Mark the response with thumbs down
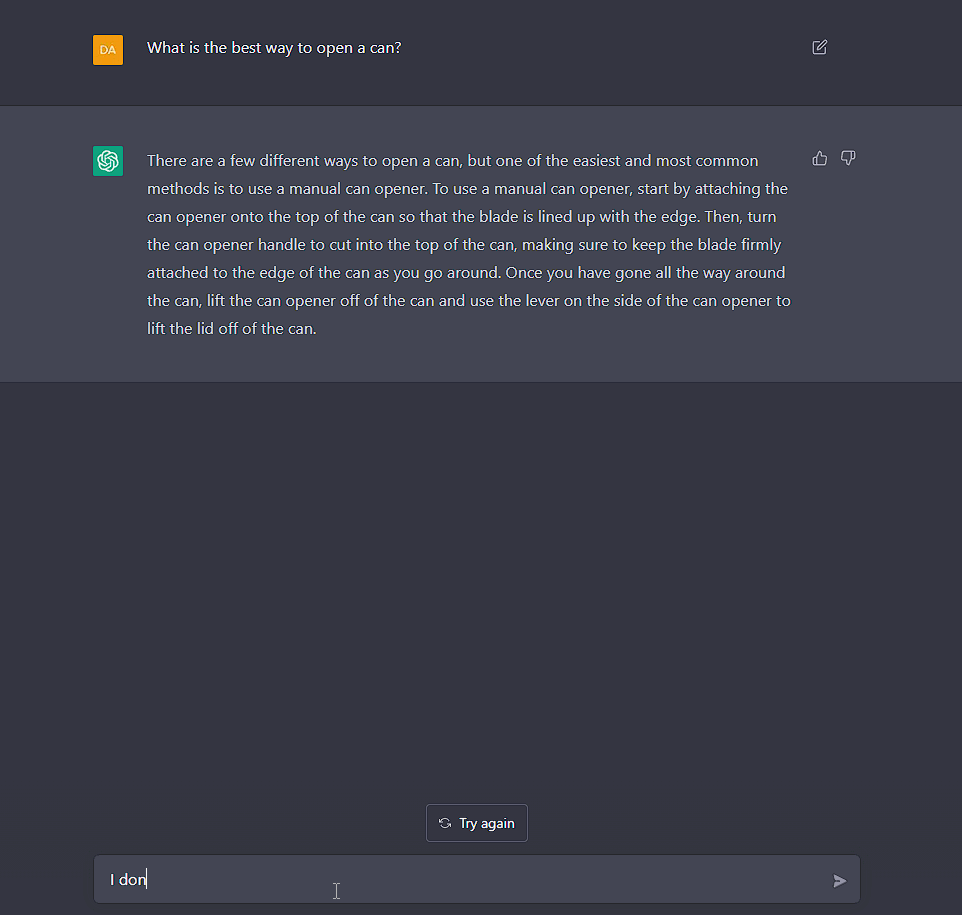This screenshot has width=962, height=915. tap(848, 158)
